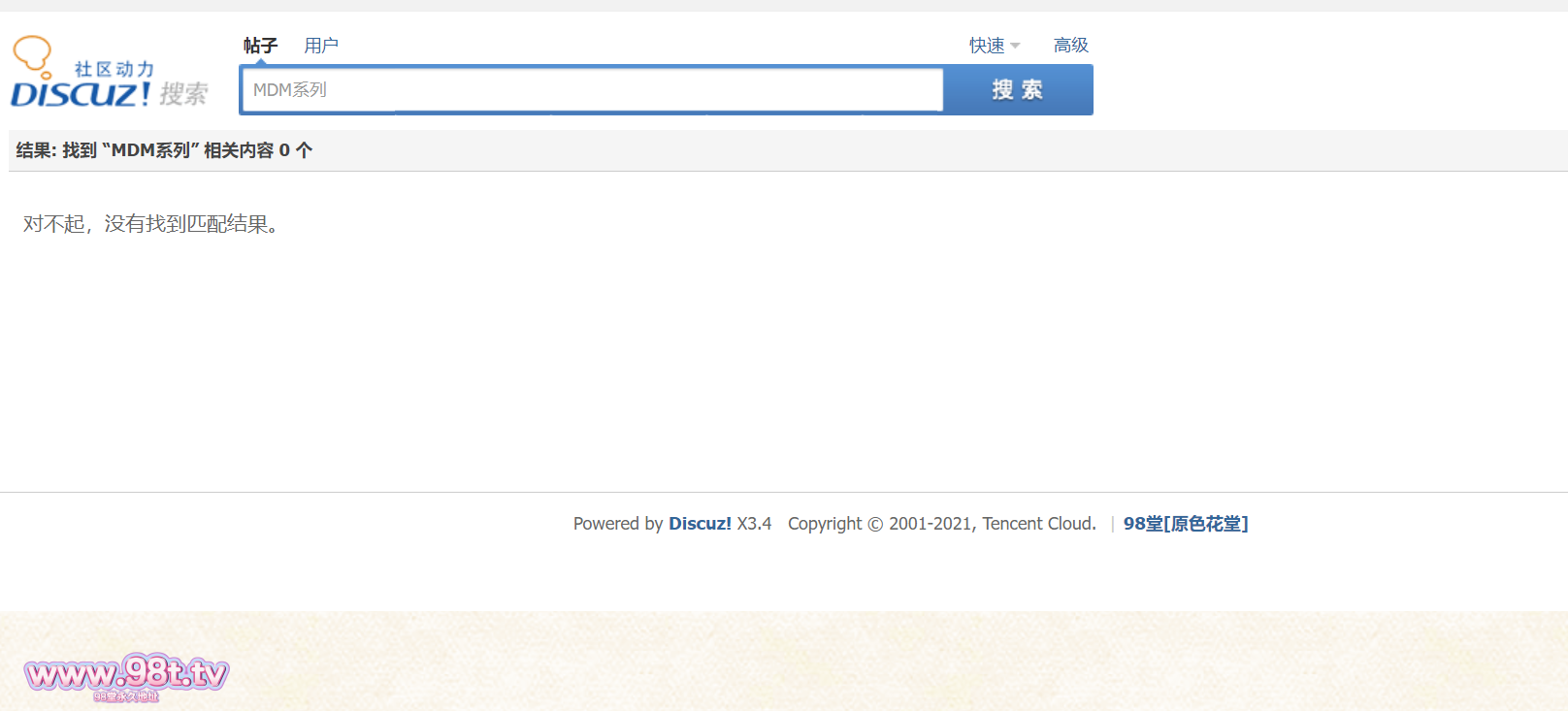
Task: Click the small arrow next to 快速
Action: 1015,46
